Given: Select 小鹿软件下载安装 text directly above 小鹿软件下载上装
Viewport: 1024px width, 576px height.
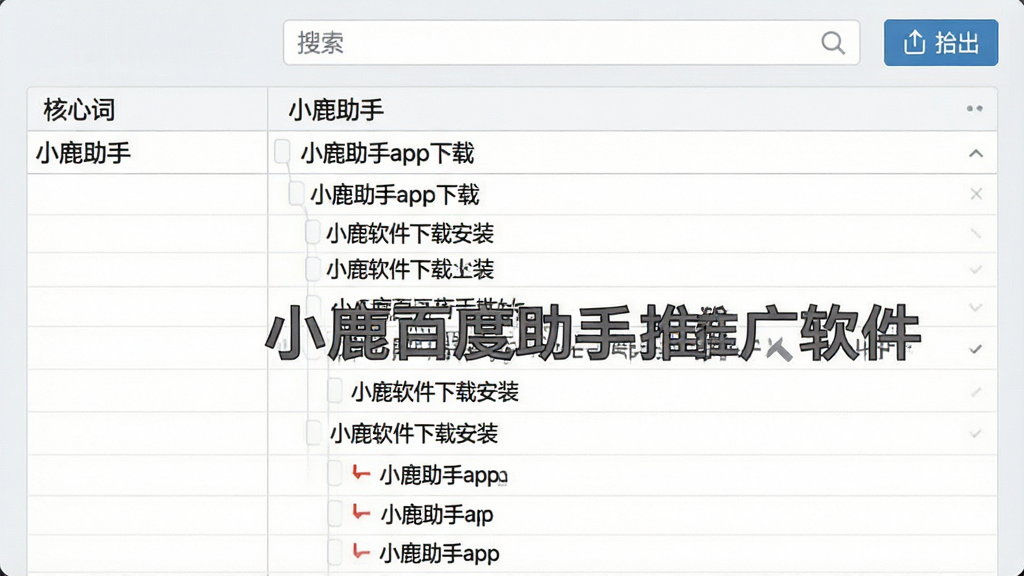Looking at the screenshot, I should [x=410, y=233].
